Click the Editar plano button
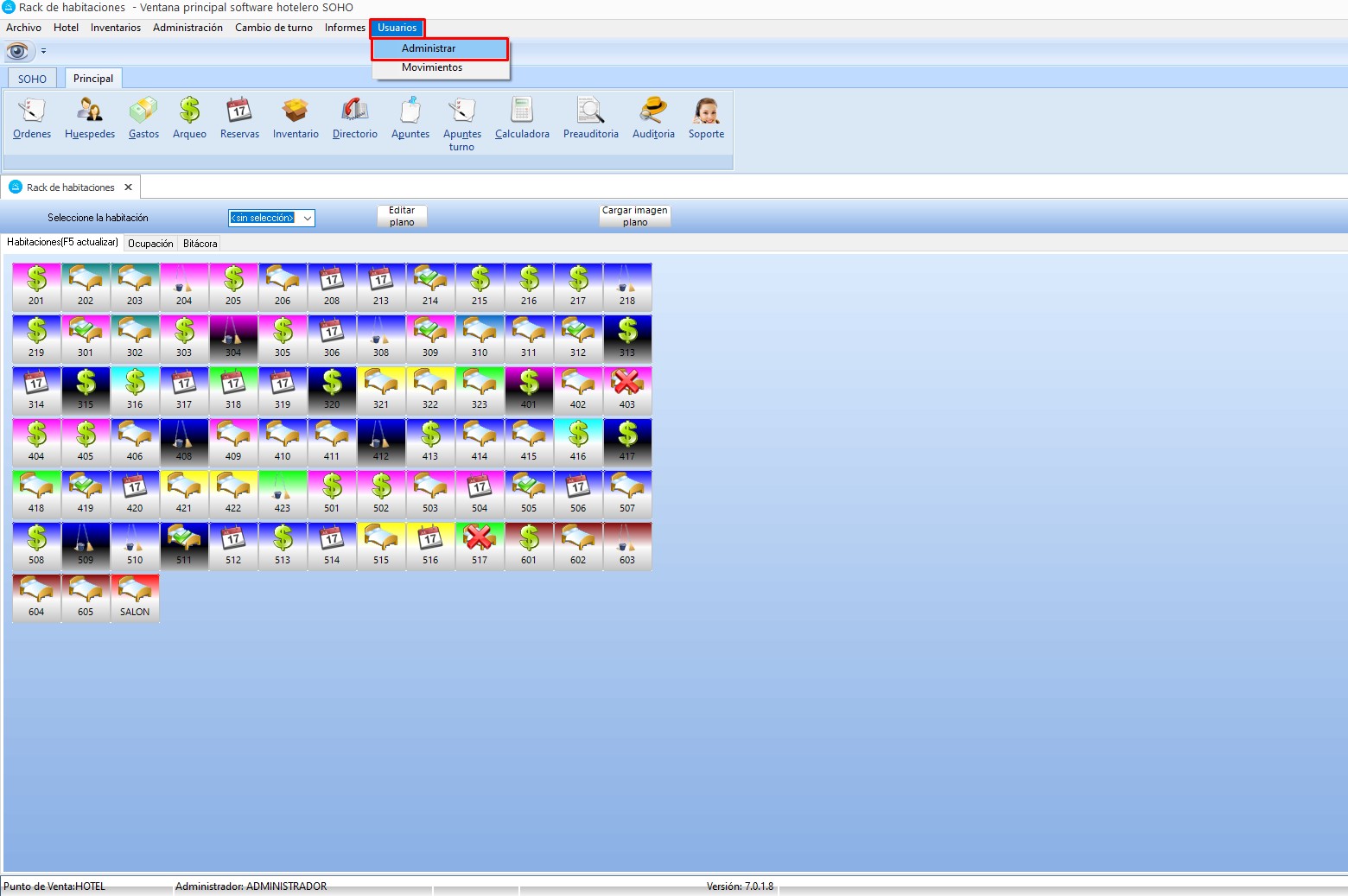Viewport: 1348px width, 896px height. tap(402, 216)
